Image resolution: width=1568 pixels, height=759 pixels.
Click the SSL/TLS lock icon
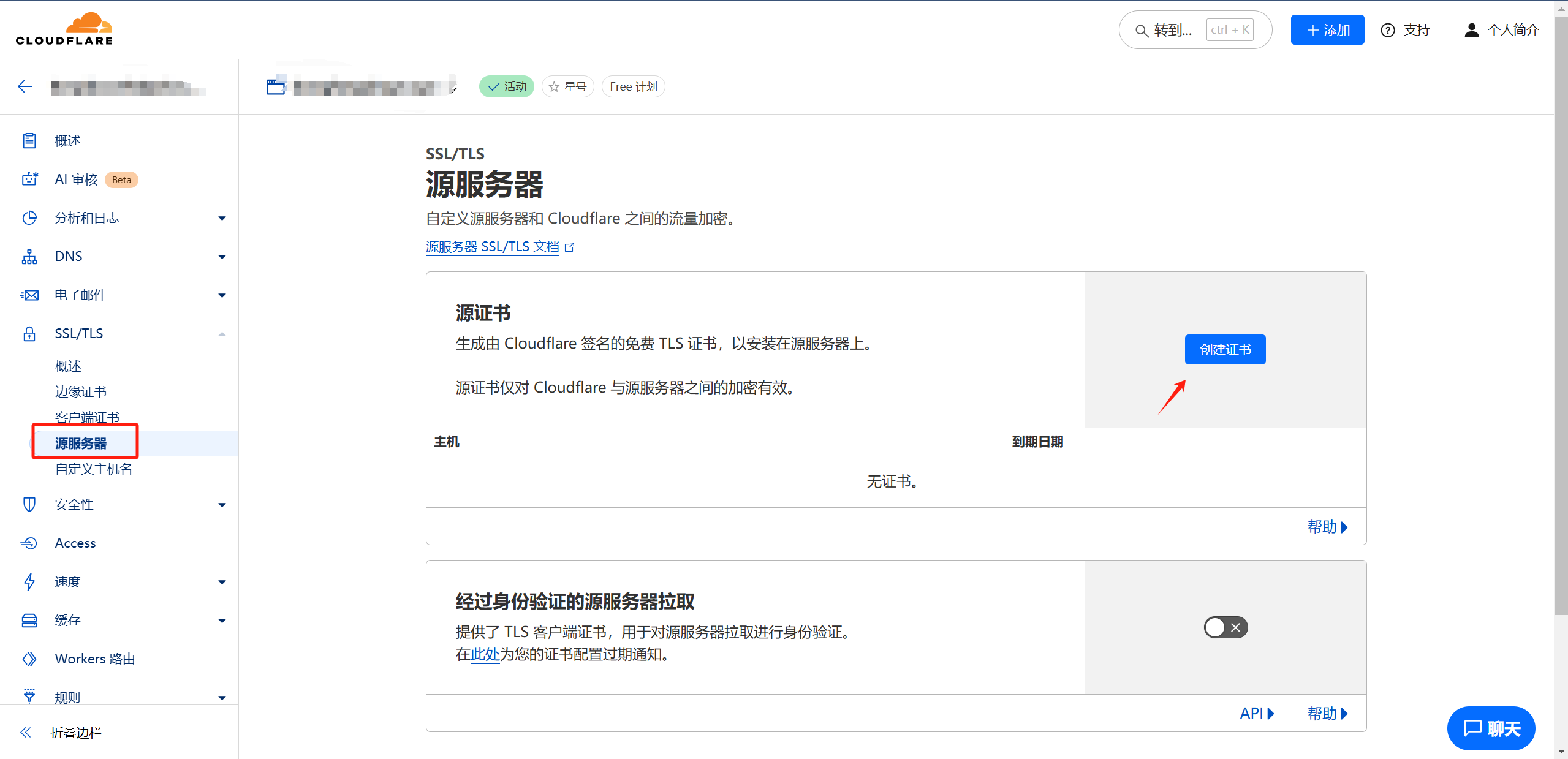[29, 334]
